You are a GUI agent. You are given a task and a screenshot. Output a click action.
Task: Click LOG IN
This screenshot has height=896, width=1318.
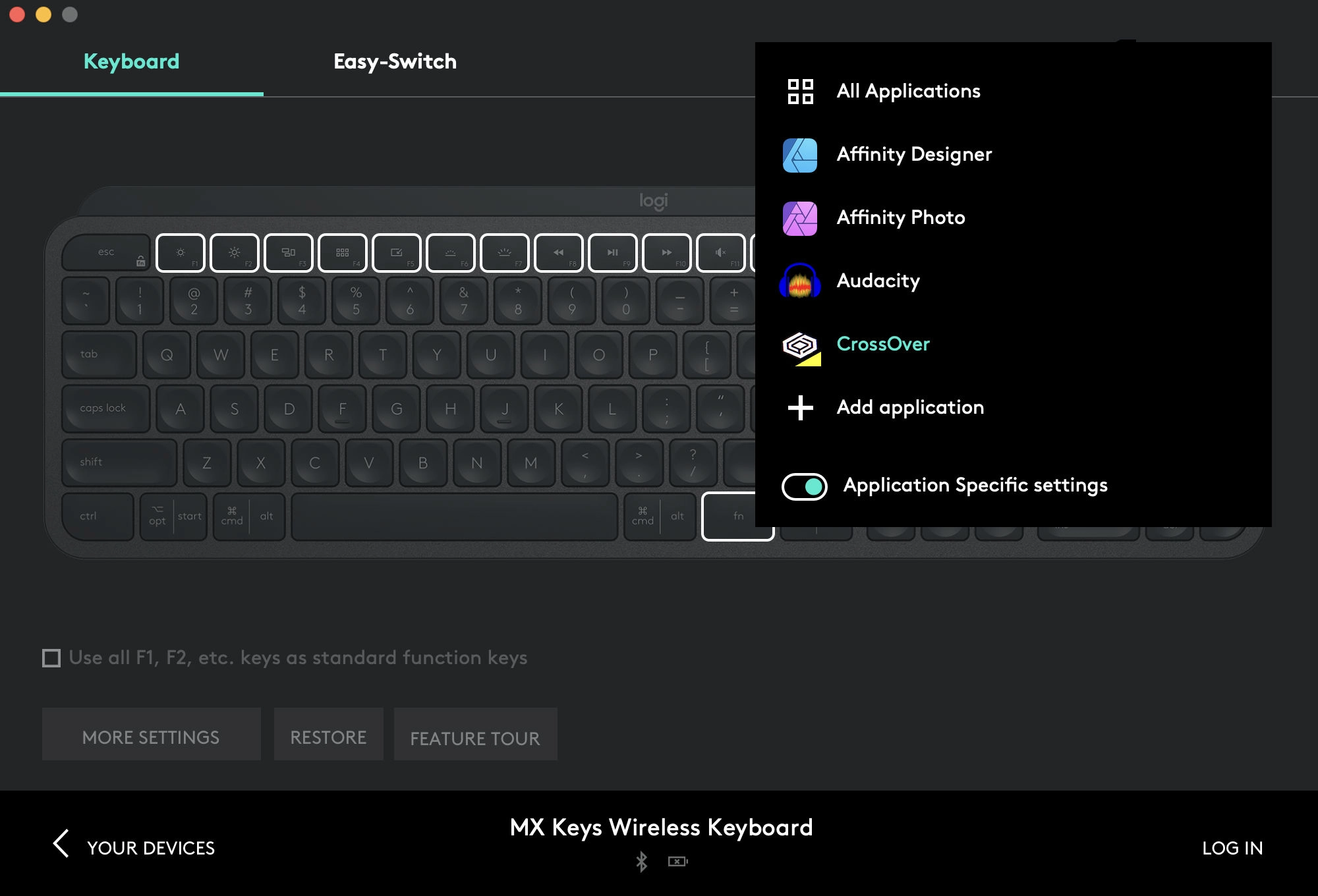[x=1232, y=848]
